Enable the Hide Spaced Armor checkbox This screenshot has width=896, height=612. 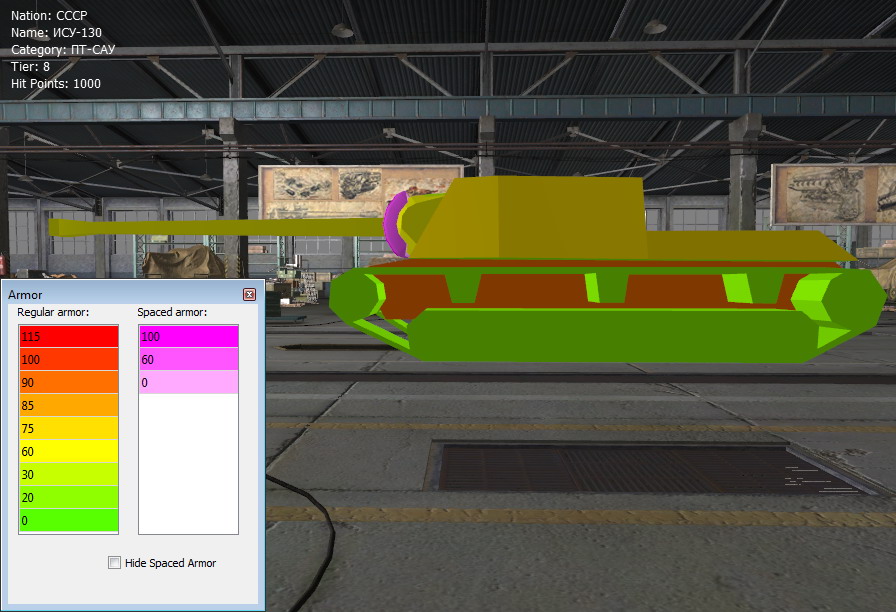click(x=114, y=563)
